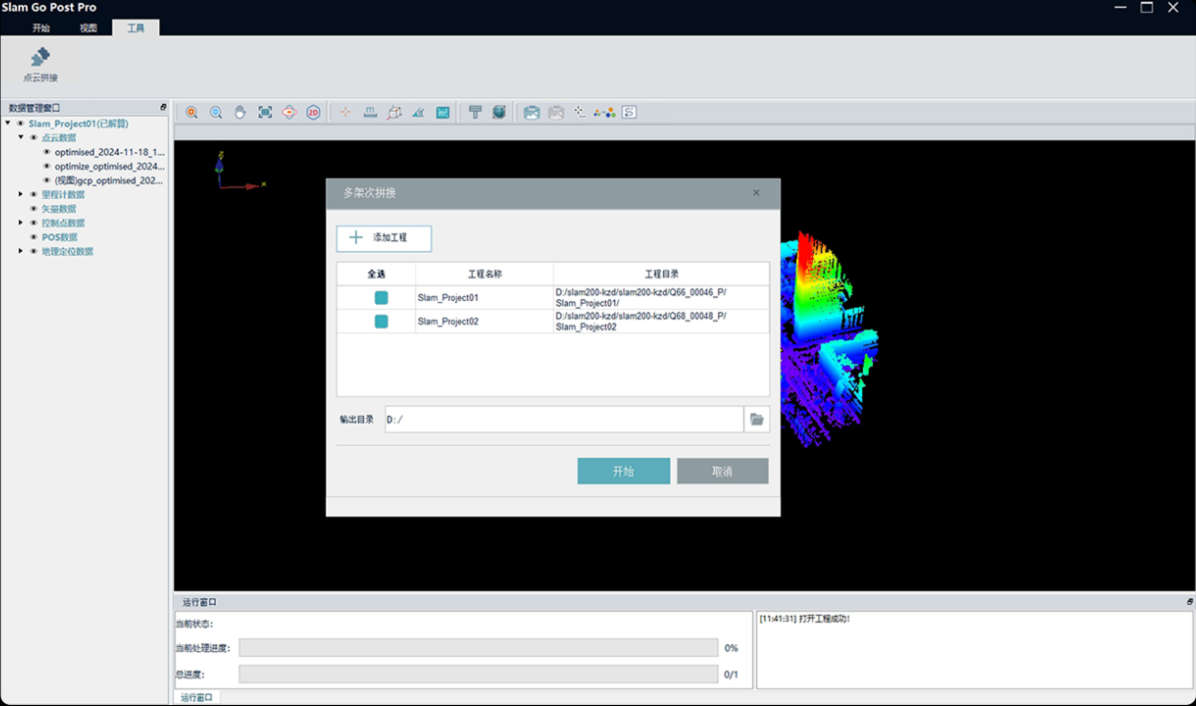Expand the 控制点数据 tree node
Image resolution: width=1196 pixels, height=706 pixels.
(x=21, y=223)
